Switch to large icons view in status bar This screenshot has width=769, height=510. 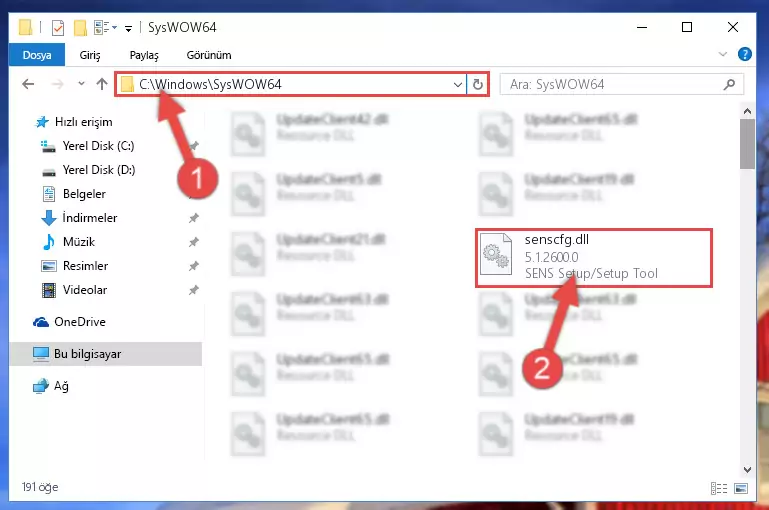click(741, 488)
